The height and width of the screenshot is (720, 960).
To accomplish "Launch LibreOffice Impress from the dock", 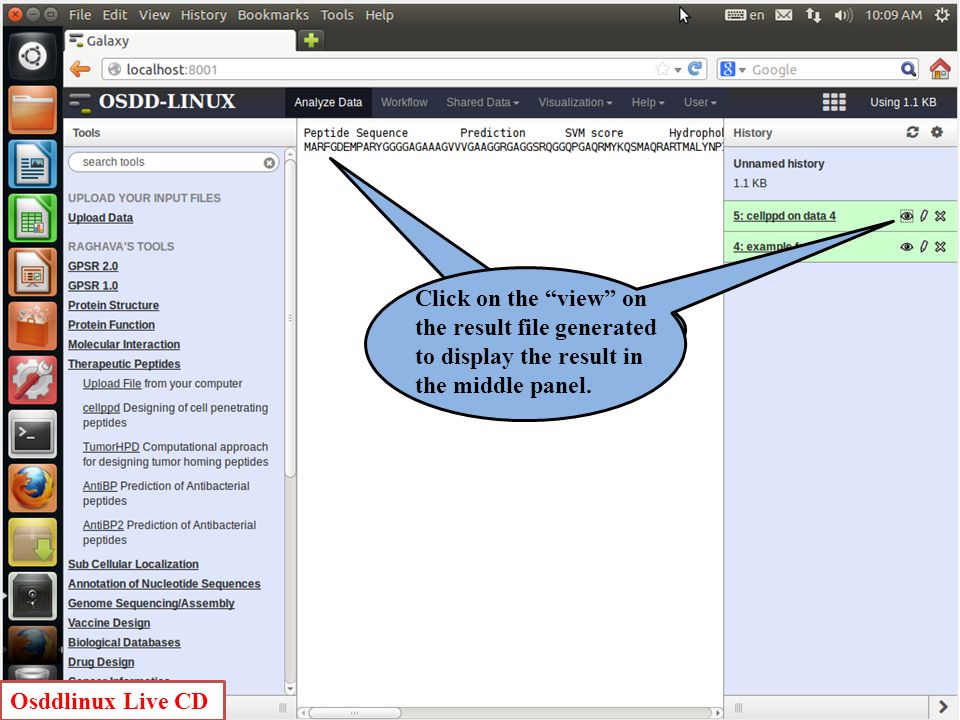I will (32, 272).
